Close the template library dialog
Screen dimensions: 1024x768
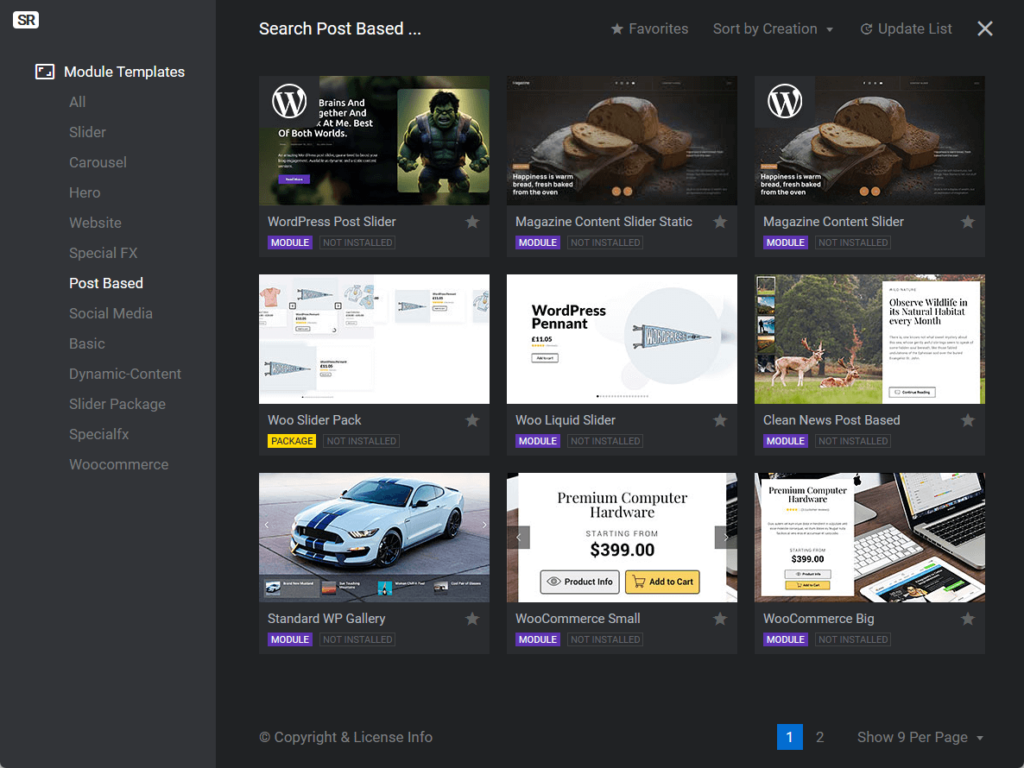tap(985, 29)
